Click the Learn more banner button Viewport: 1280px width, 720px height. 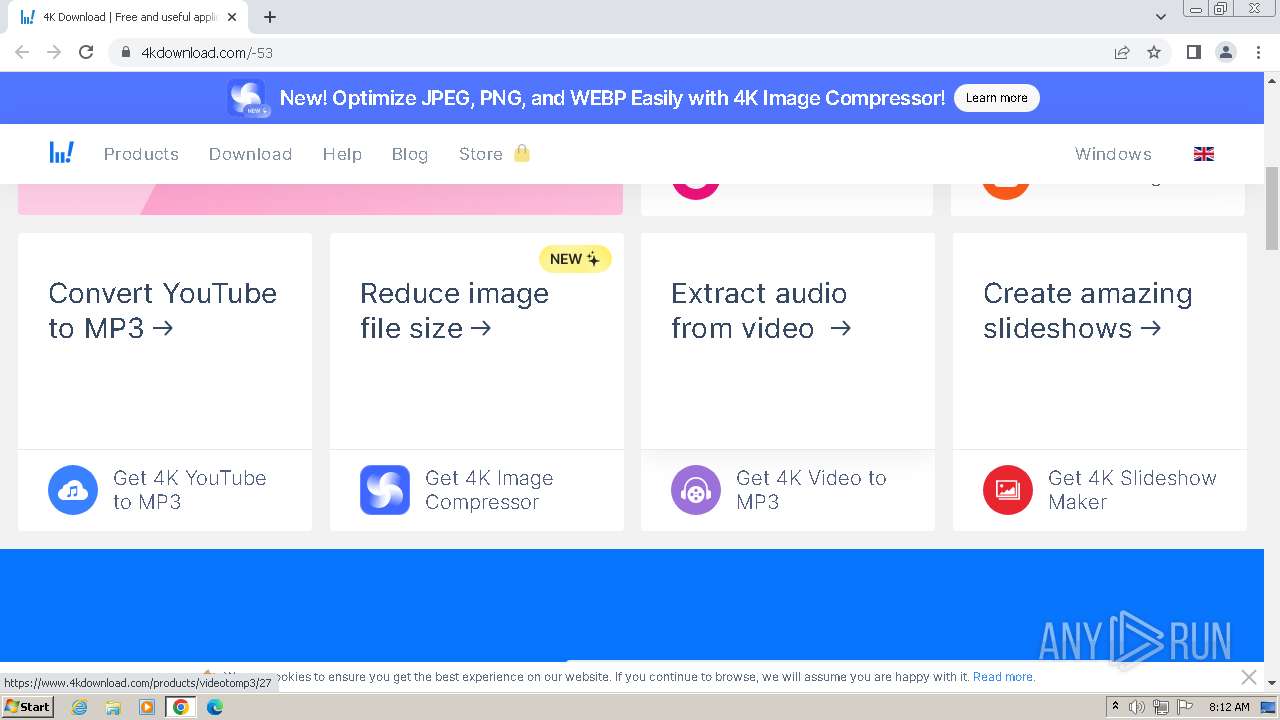pos(996,98)
